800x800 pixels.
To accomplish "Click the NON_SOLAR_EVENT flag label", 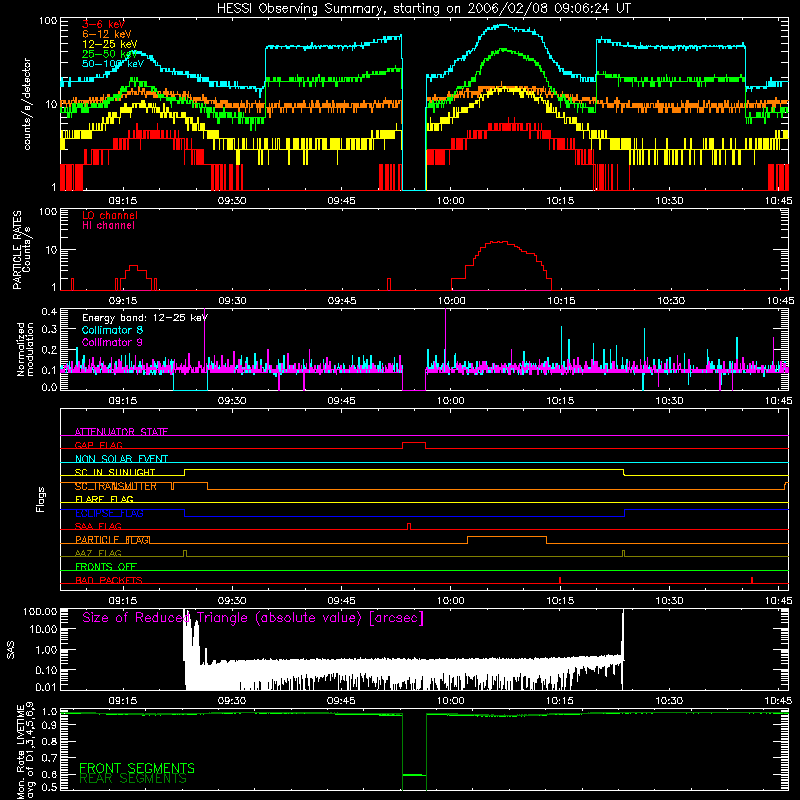I will pos(121,459).
